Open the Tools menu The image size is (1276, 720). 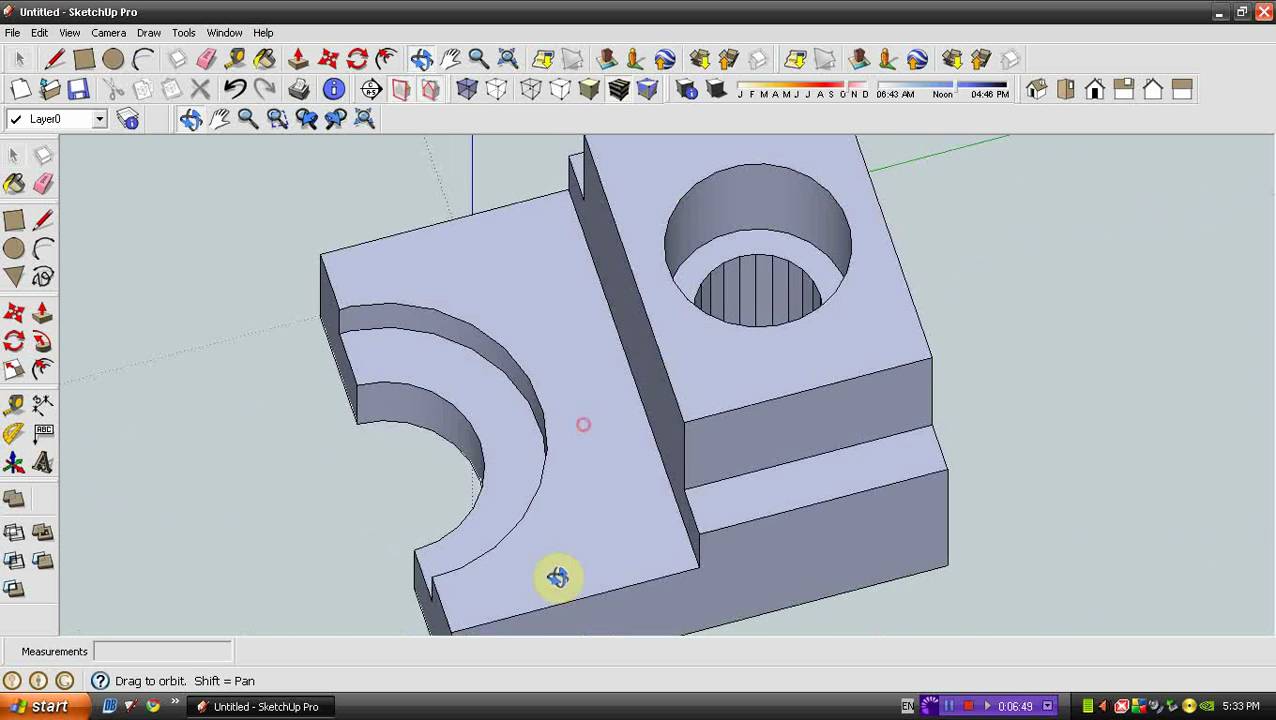183,33
